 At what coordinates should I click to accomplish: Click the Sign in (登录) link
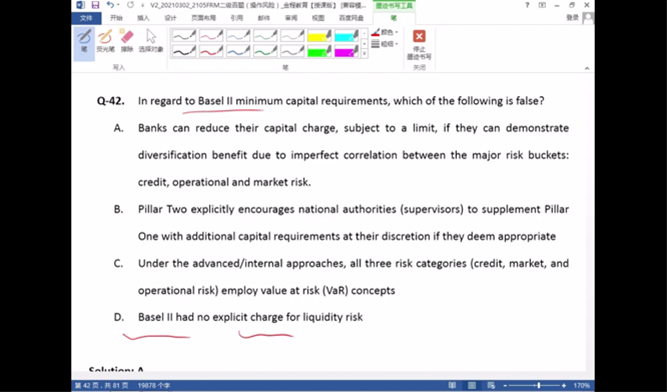572,17
